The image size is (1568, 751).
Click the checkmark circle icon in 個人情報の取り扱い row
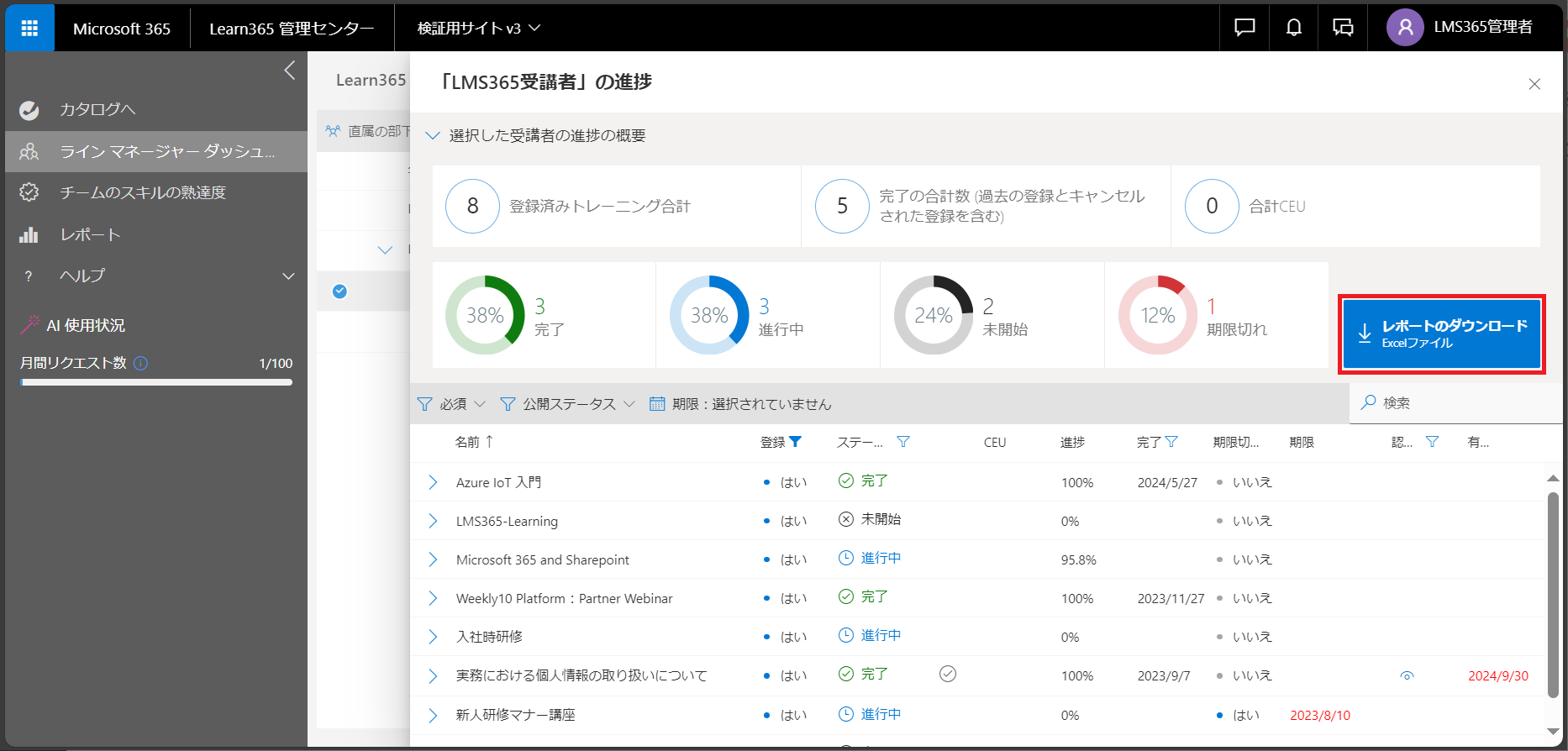[948, 674]
